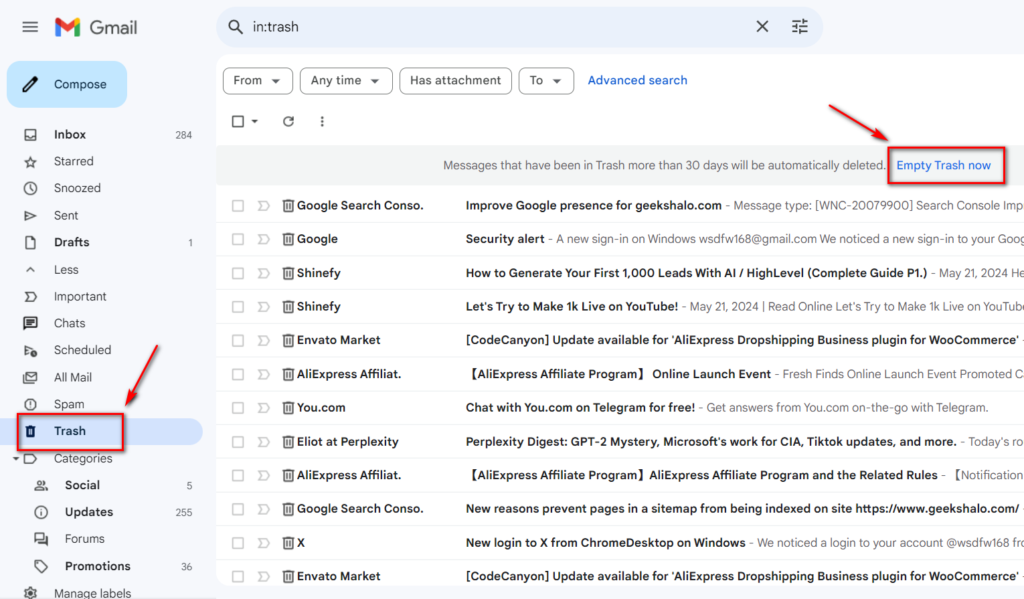Screen dimensions: 1024x599
Task: Click trash icon beside You.com sender
Action: tap(288, 408)
